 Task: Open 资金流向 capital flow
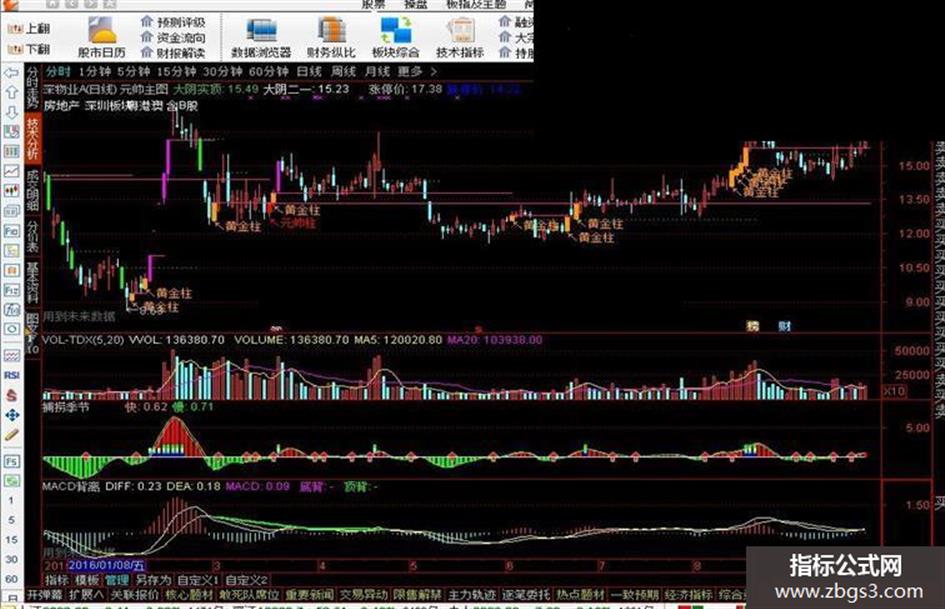tap(173, 37)
